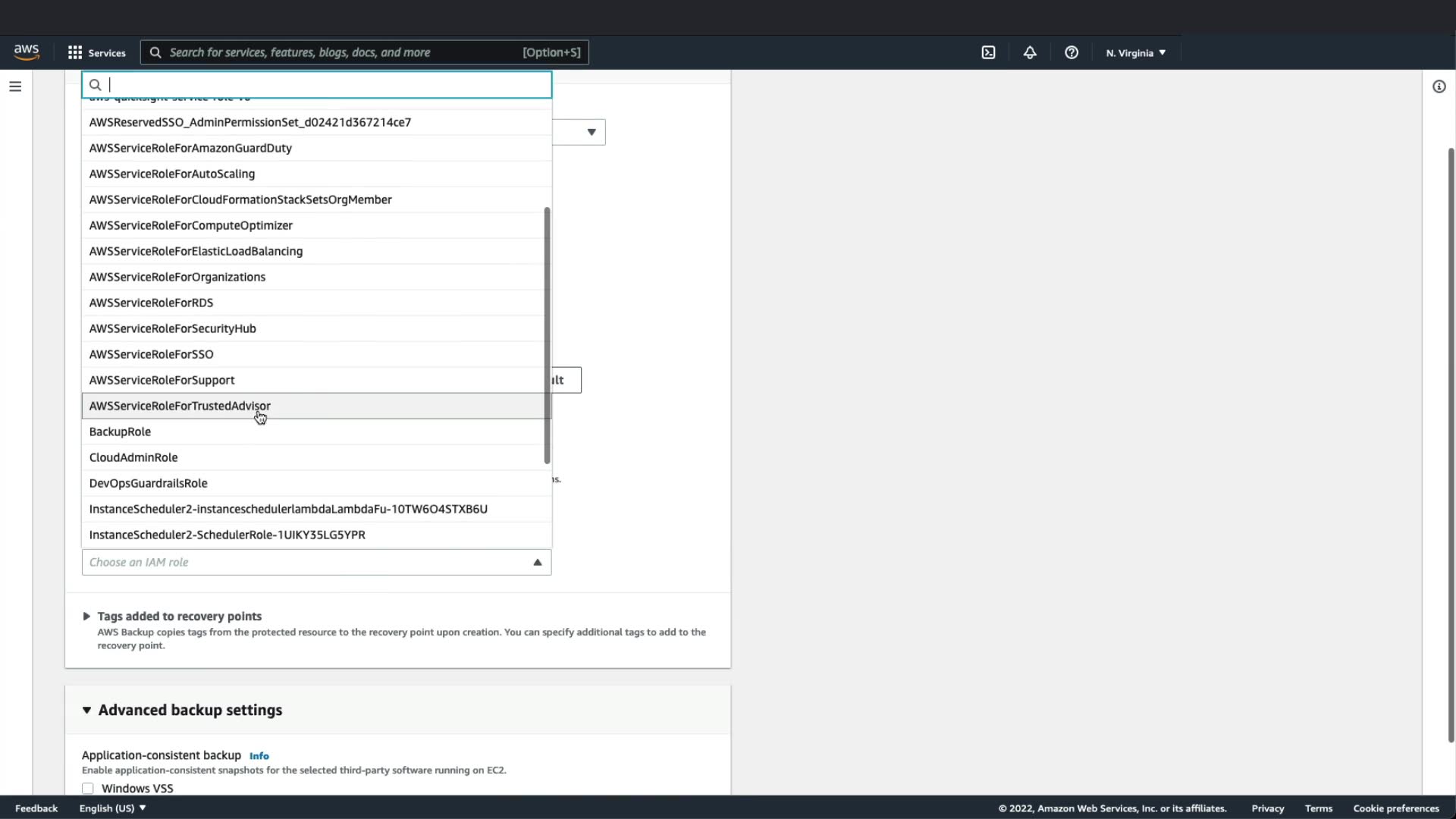Image resolution: width=1456 pixels, height=819 pixels.
Task: Choose AWSServiceRoleForTrustedAdvisor option
Action: [x=180, y=406]
